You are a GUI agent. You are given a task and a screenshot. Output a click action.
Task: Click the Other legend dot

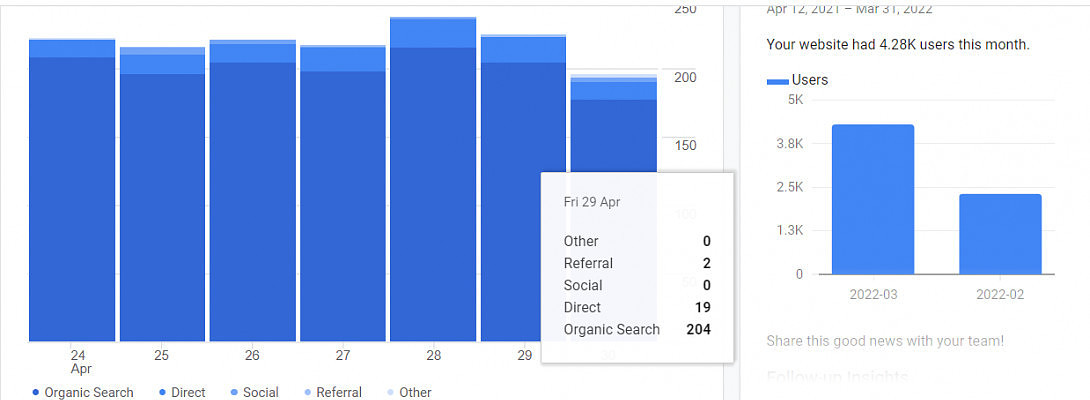coord(391,392)
